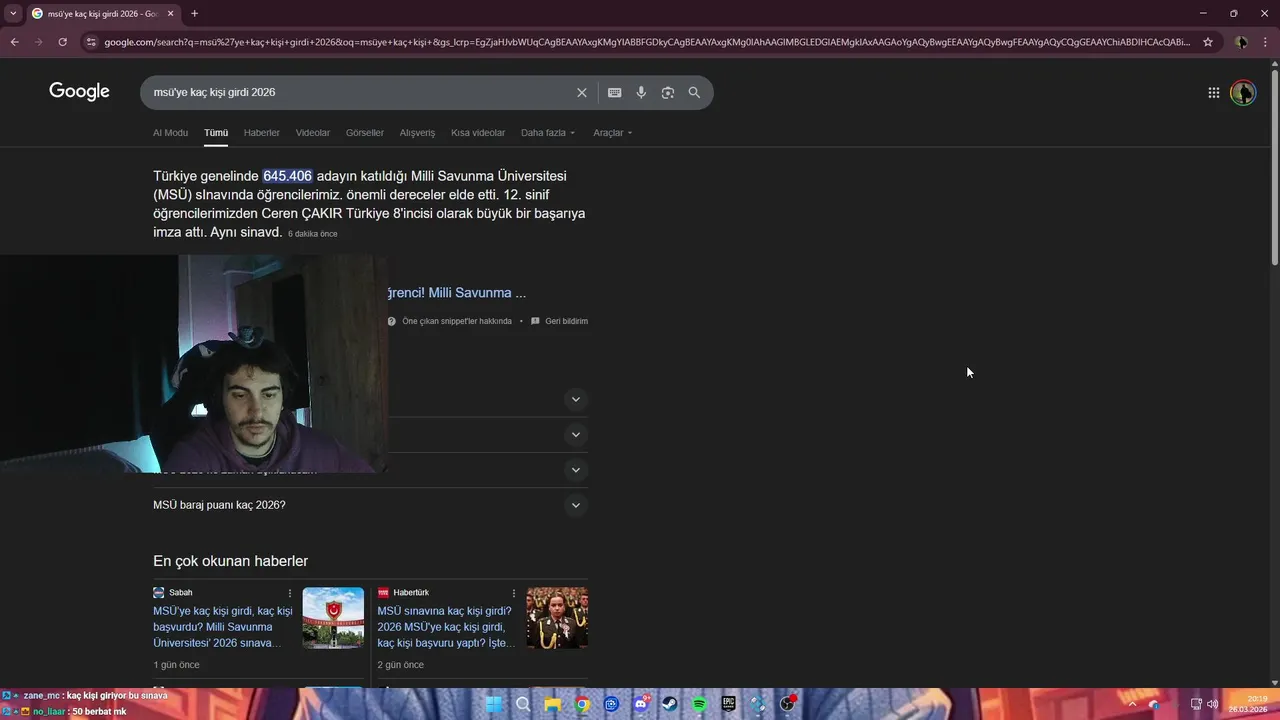This screenshot has height=720, width=1280.
Task: Expand 'MSÜ baraj puanı kaç 2026?' question
Action: pyautogui.click(x=370, y=505)
